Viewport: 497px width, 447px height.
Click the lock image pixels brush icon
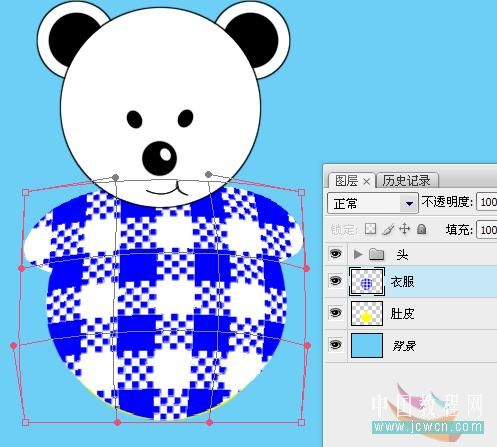click(388, 229)
